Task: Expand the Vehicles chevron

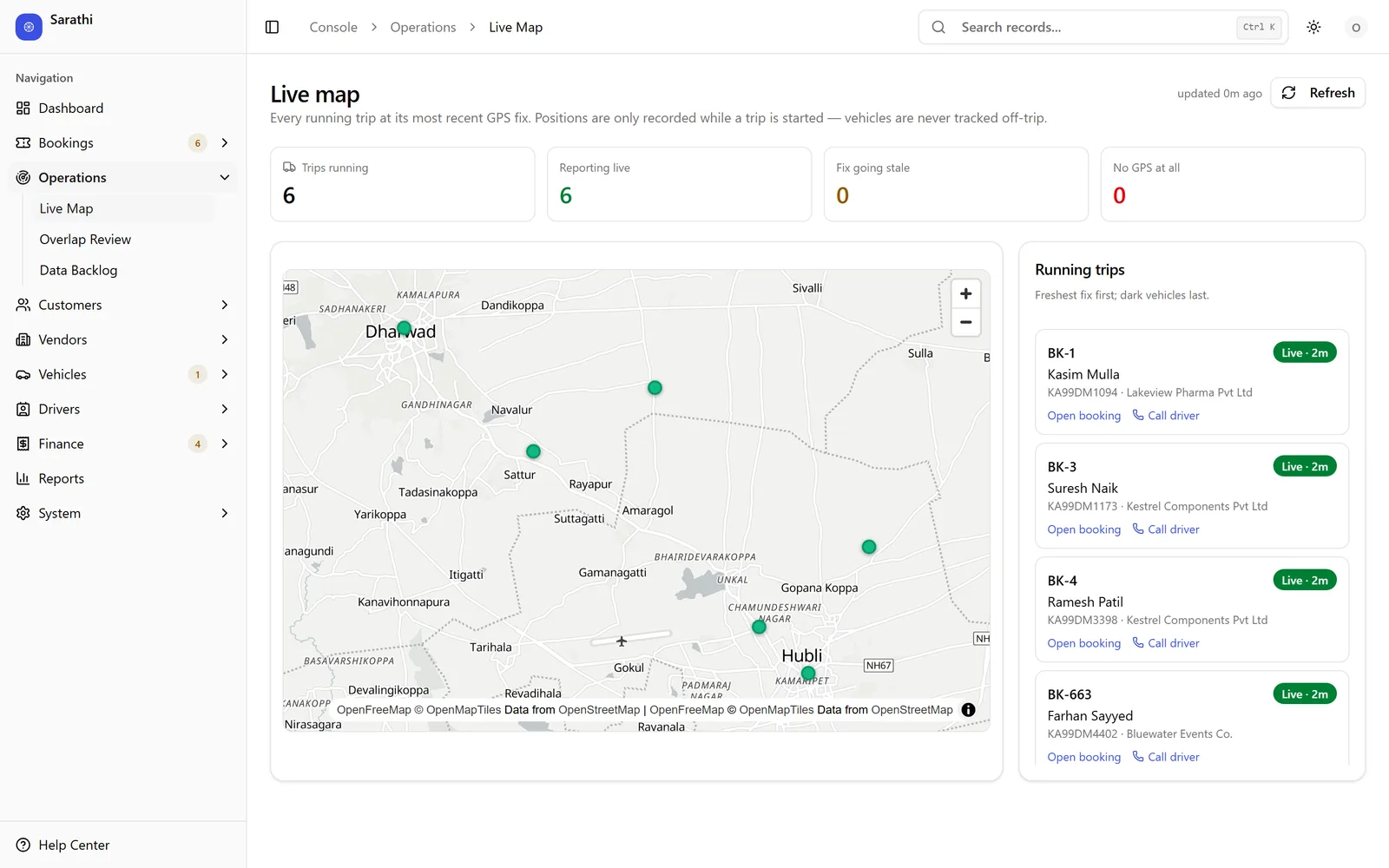Action: [225, 375]
